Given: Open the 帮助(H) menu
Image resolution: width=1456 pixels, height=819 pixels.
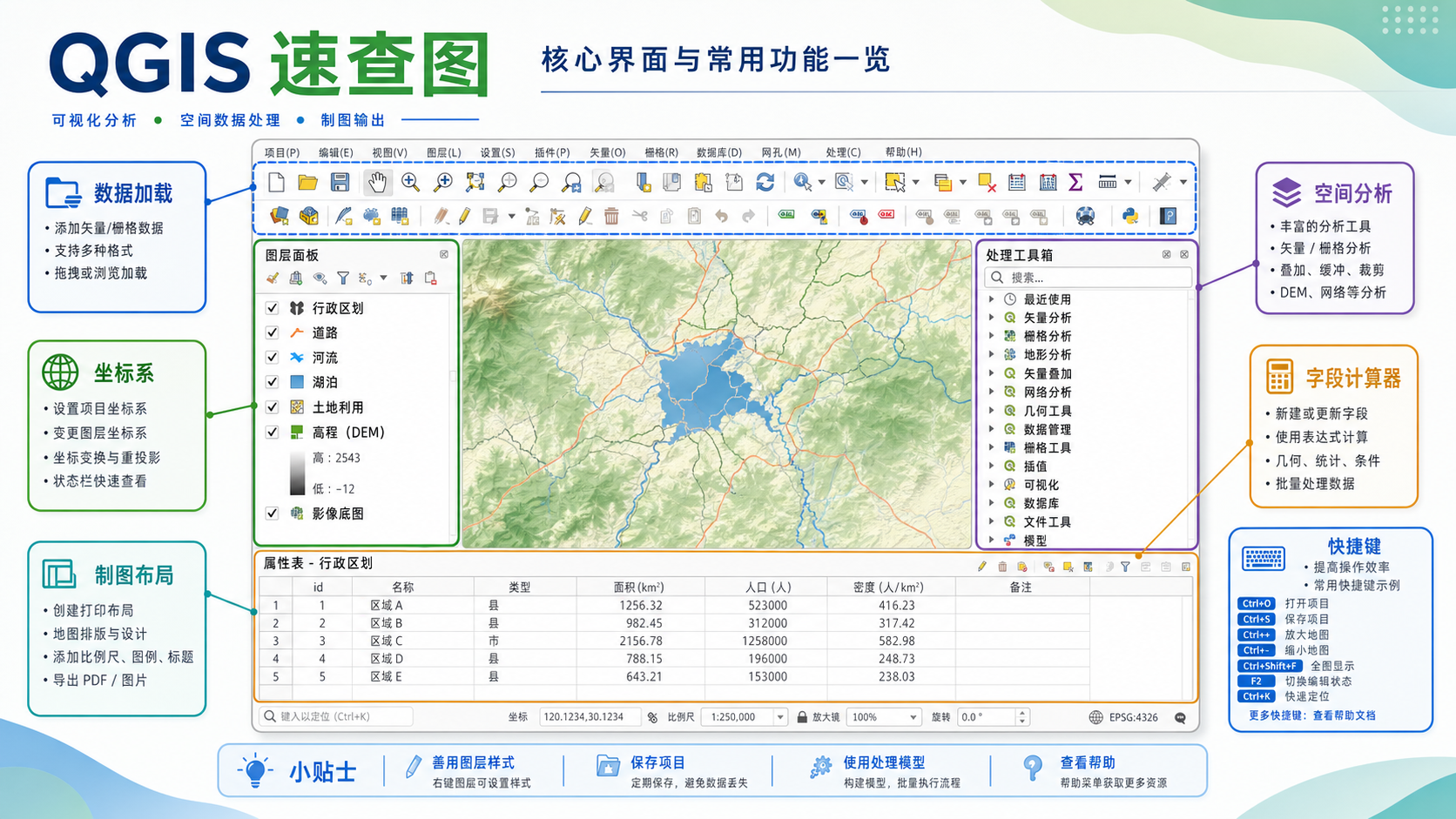Looking at the screenshot, I should coord(904,152).
